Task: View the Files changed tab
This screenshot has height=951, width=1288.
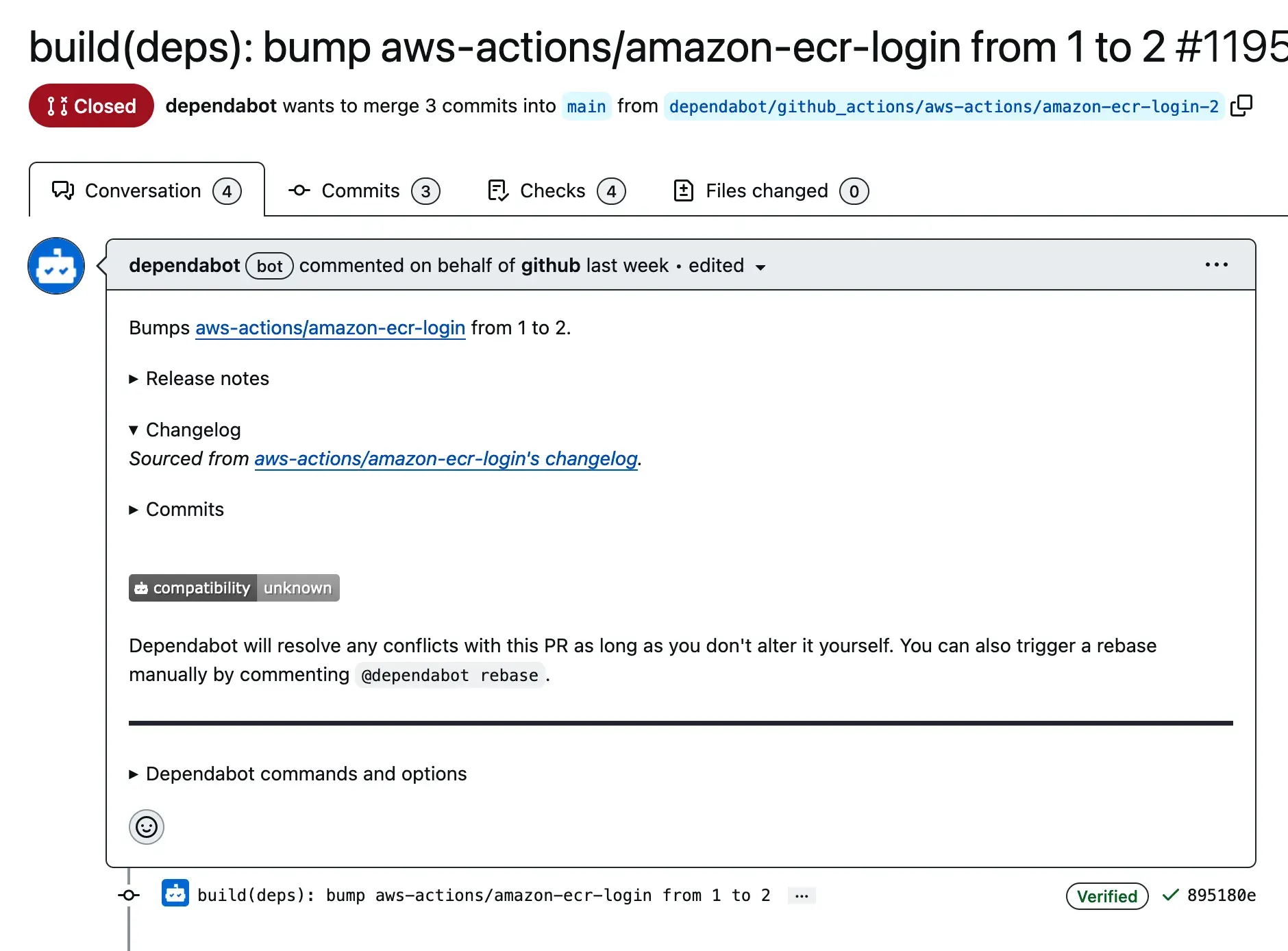Action: tap(766, 190)
